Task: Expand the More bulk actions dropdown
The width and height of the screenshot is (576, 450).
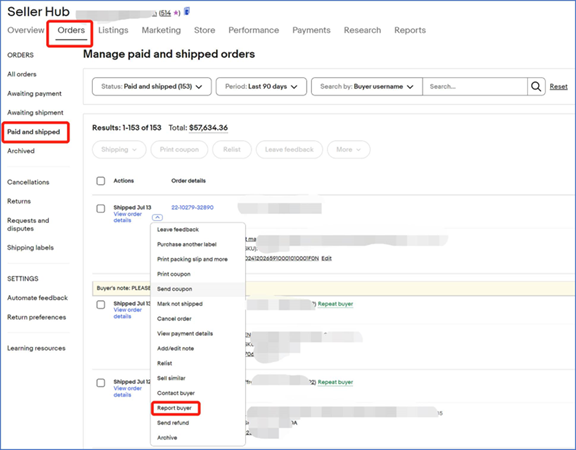Action: tap(349, 150)
